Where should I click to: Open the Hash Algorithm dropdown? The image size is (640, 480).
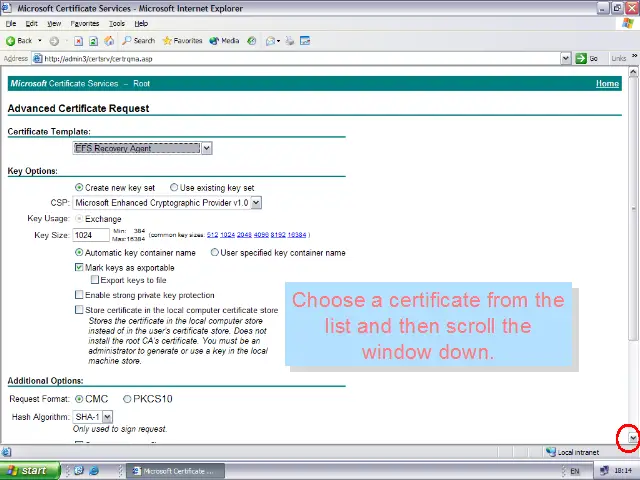coord(107,417)
